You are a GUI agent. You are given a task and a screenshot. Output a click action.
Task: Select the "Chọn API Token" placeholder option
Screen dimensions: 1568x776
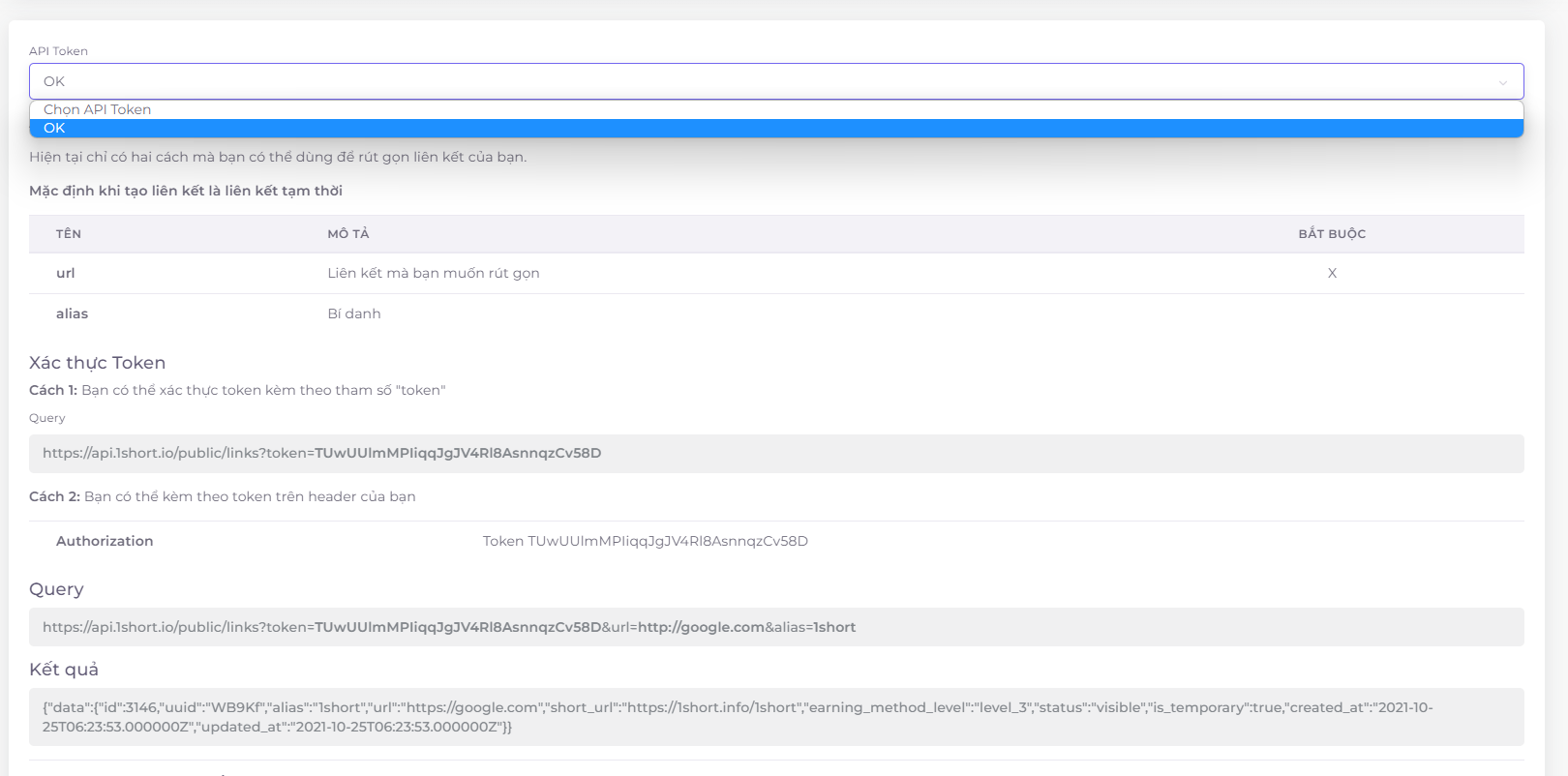[x=97, y=110]
